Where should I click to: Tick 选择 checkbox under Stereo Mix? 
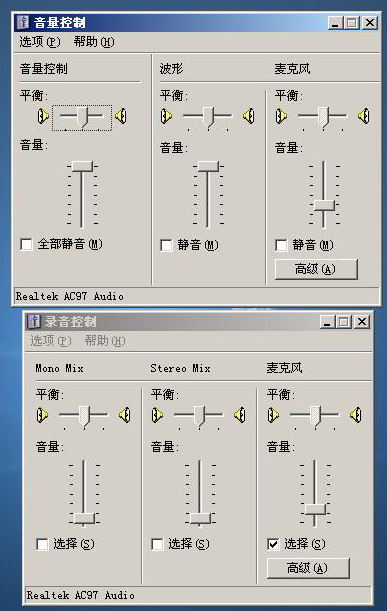pos(157,544)
